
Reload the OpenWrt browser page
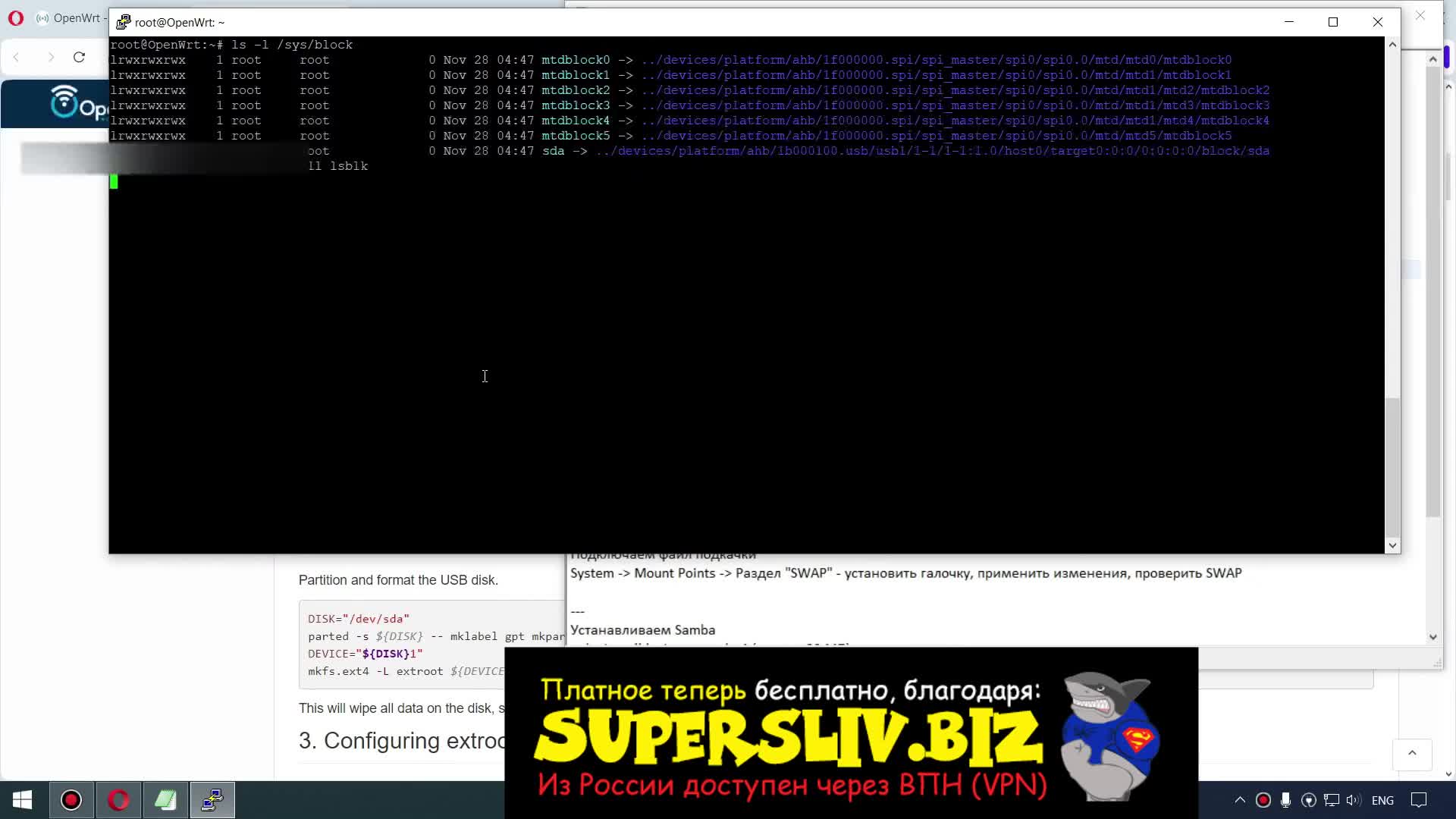pos(79,57)
